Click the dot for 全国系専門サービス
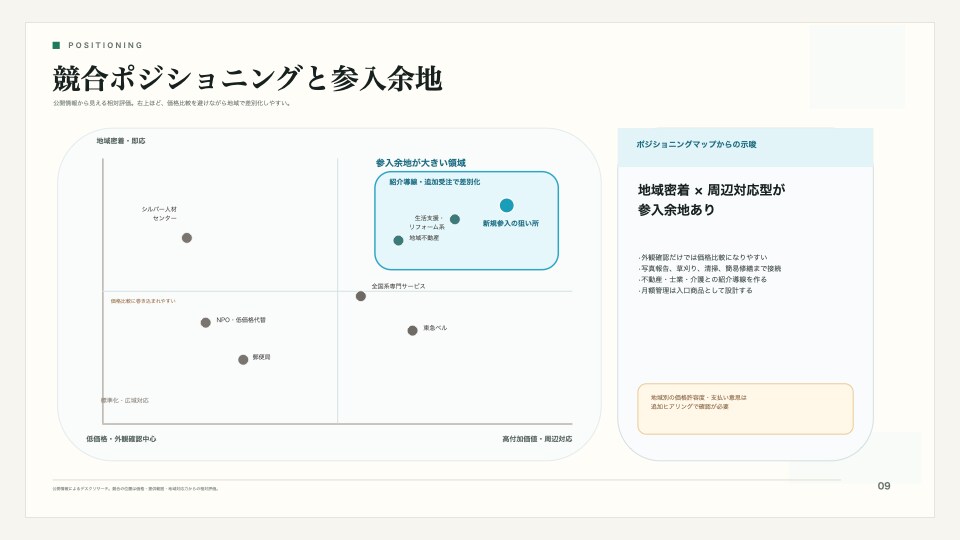Viewport: 960px width, 540px height. tap(361, 296)
